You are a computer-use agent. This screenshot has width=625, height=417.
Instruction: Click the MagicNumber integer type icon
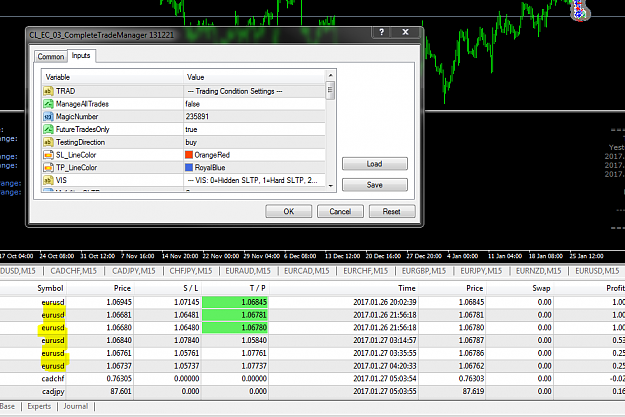48,117
